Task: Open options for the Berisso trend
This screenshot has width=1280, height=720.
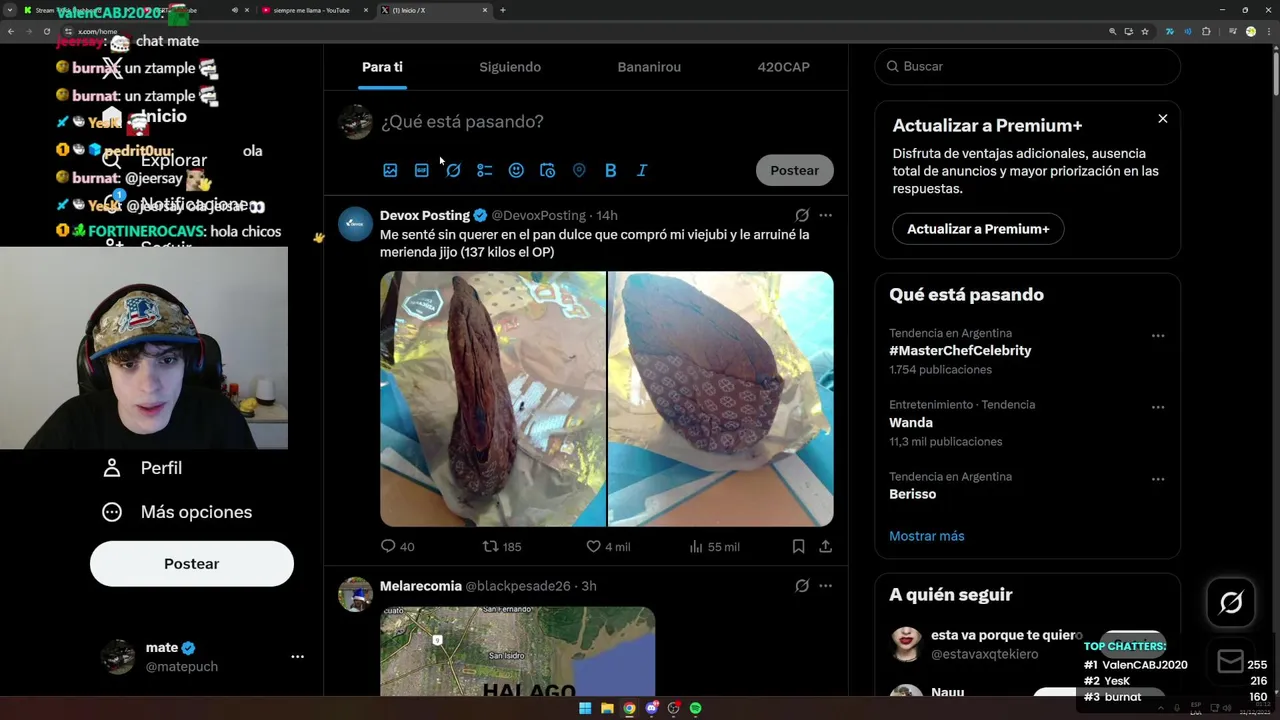Action: (x=1158, y=480)
